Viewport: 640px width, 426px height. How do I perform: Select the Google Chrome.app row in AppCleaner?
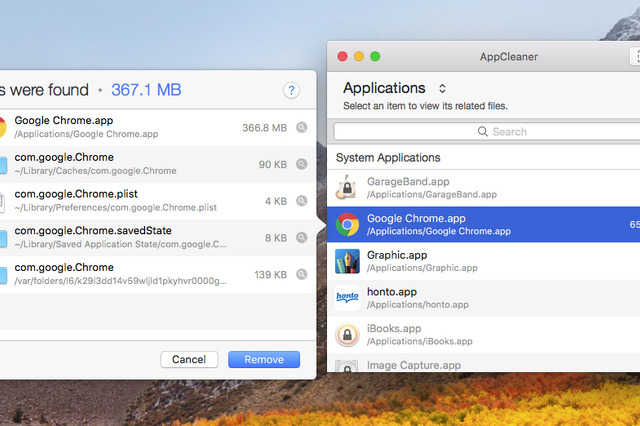coord(483,224)
